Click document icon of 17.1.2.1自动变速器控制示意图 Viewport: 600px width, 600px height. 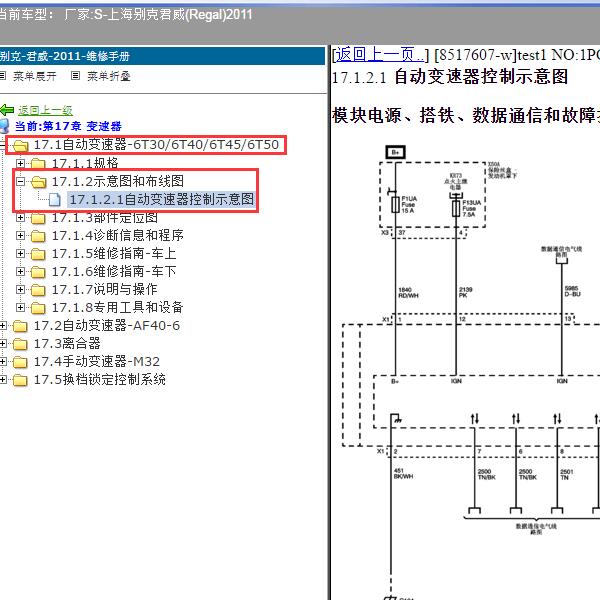55,199
